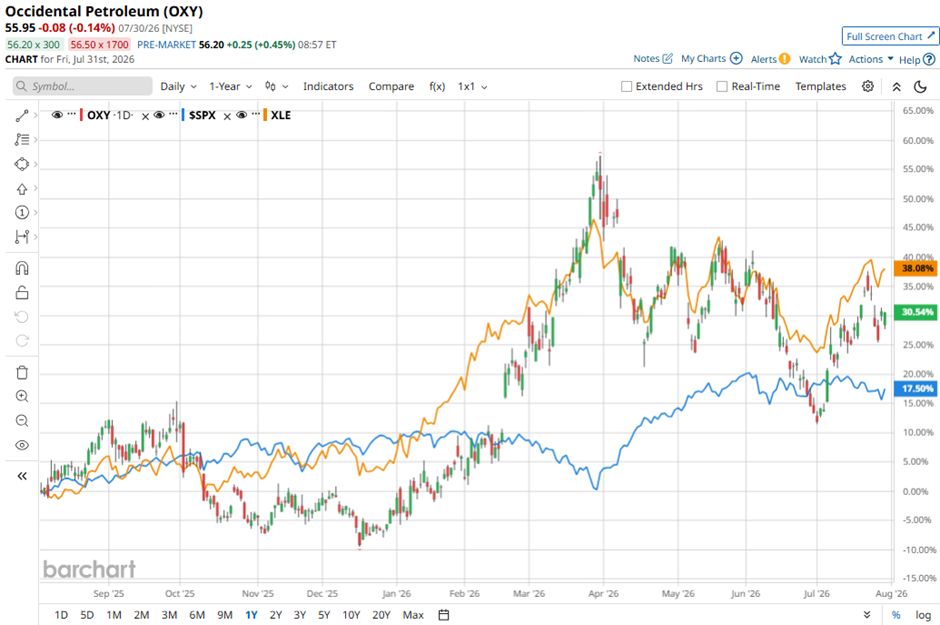Select the Max time range
940x625 pixels.
click(413, 615)
